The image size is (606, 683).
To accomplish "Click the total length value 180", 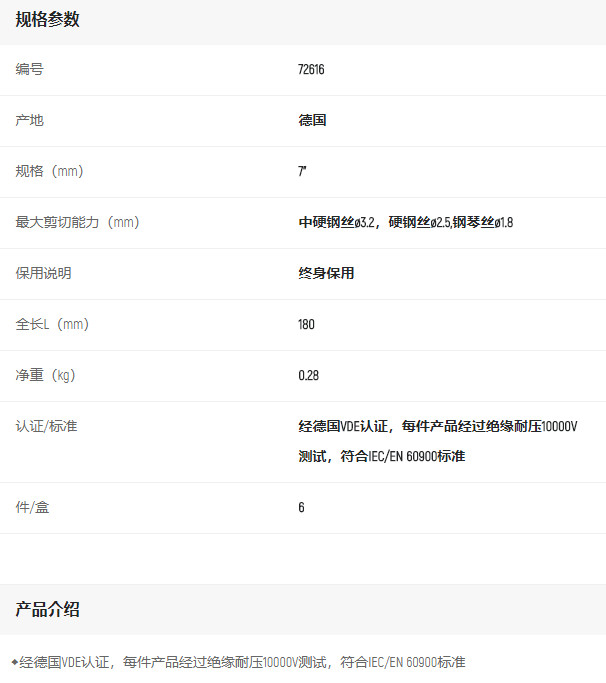I will click(306, 325).
